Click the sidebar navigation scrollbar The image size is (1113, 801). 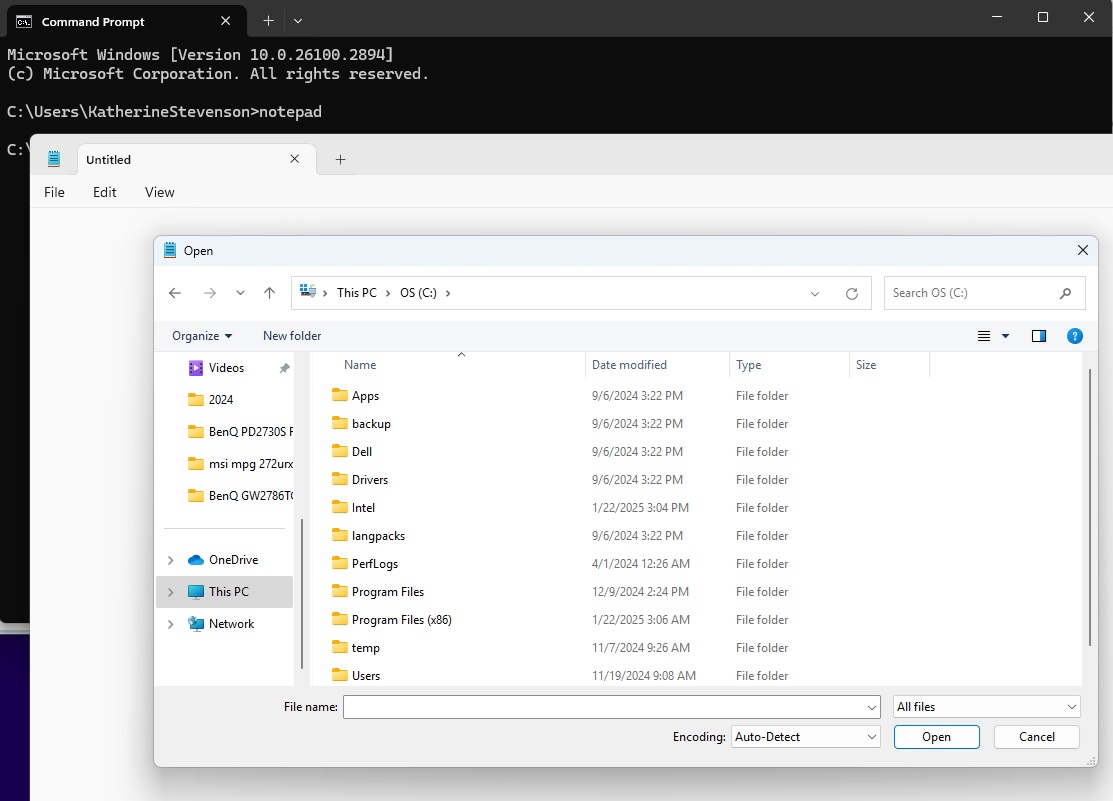coord(302,593)
